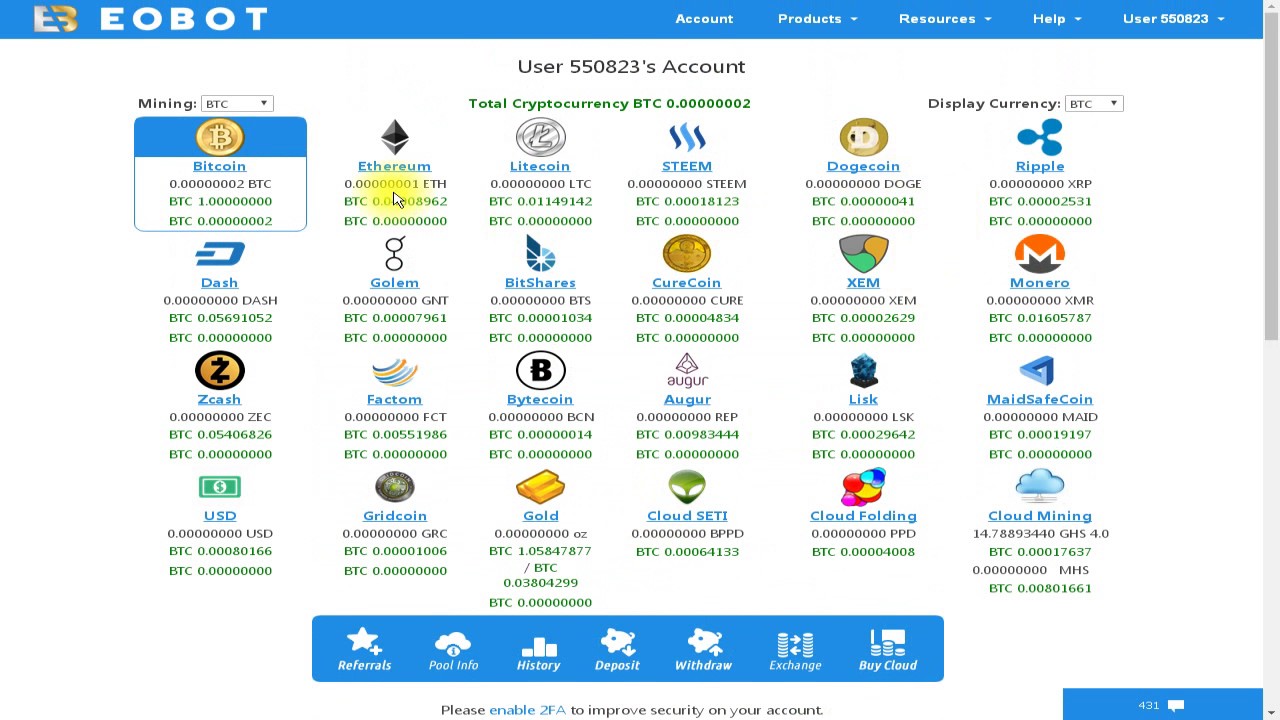Viewport: 1280px width, 720px height.
Task: Click the Gold price BTC 1.05847877
Action: (x=540, y=551)
